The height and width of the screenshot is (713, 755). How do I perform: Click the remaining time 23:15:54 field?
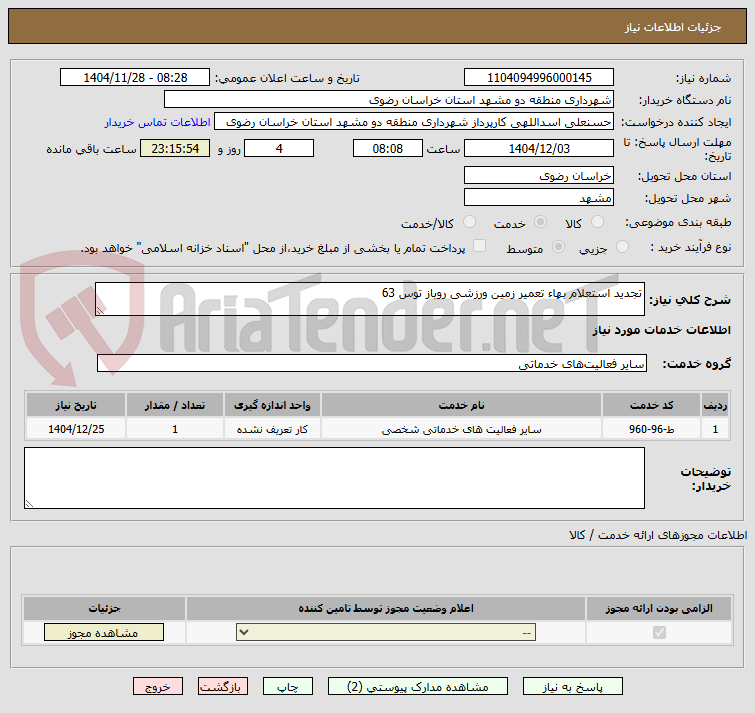coord(175,148)
